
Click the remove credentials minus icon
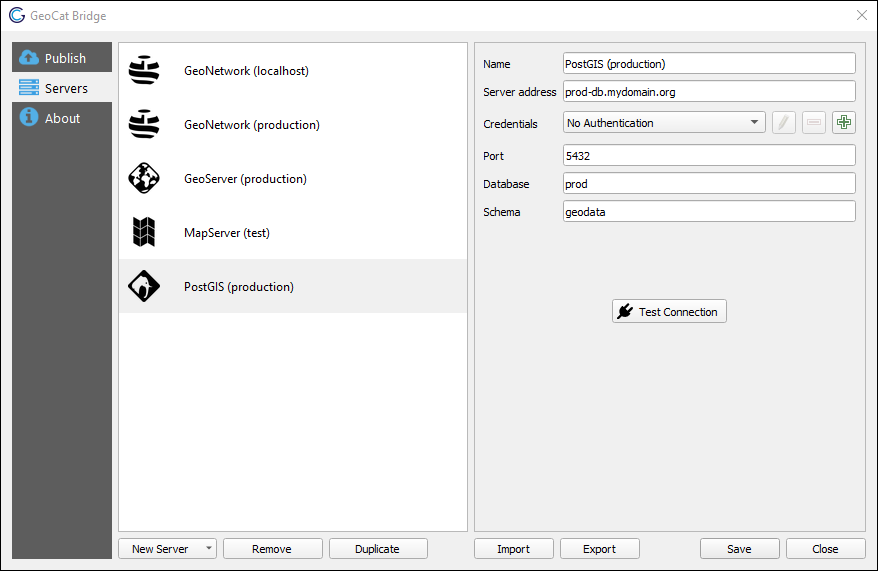click(x=814, y=123)
